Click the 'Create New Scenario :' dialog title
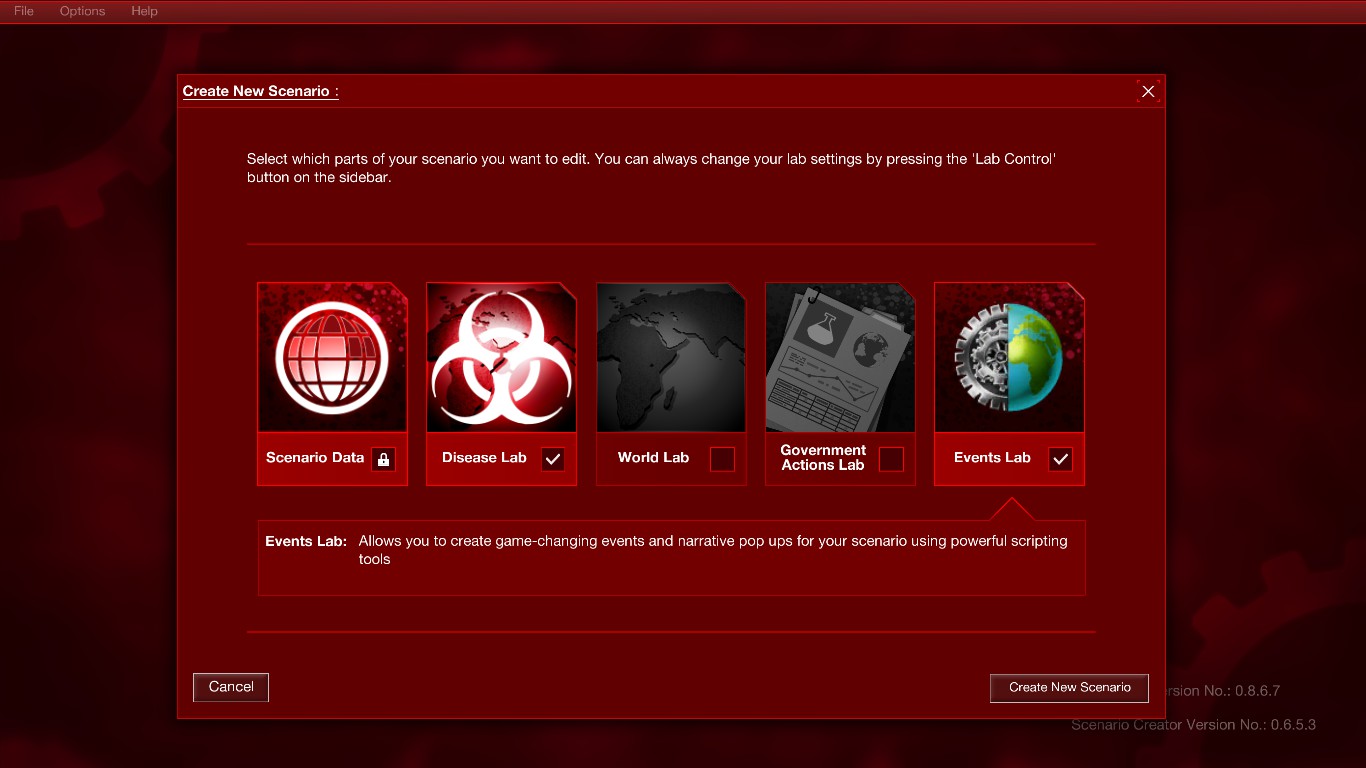This screenshot has width=1366, height=768. click(x=261, y=91)
